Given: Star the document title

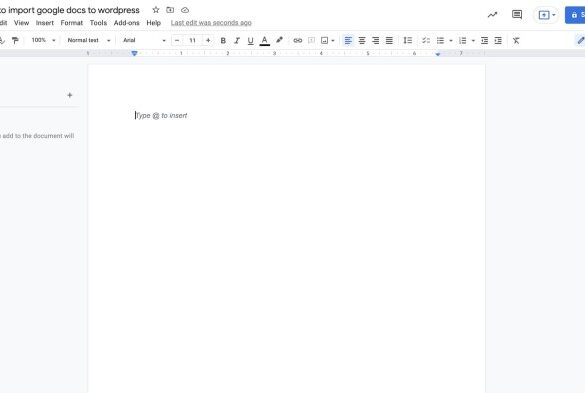Looking at the screenshot, I should point(156,10).
